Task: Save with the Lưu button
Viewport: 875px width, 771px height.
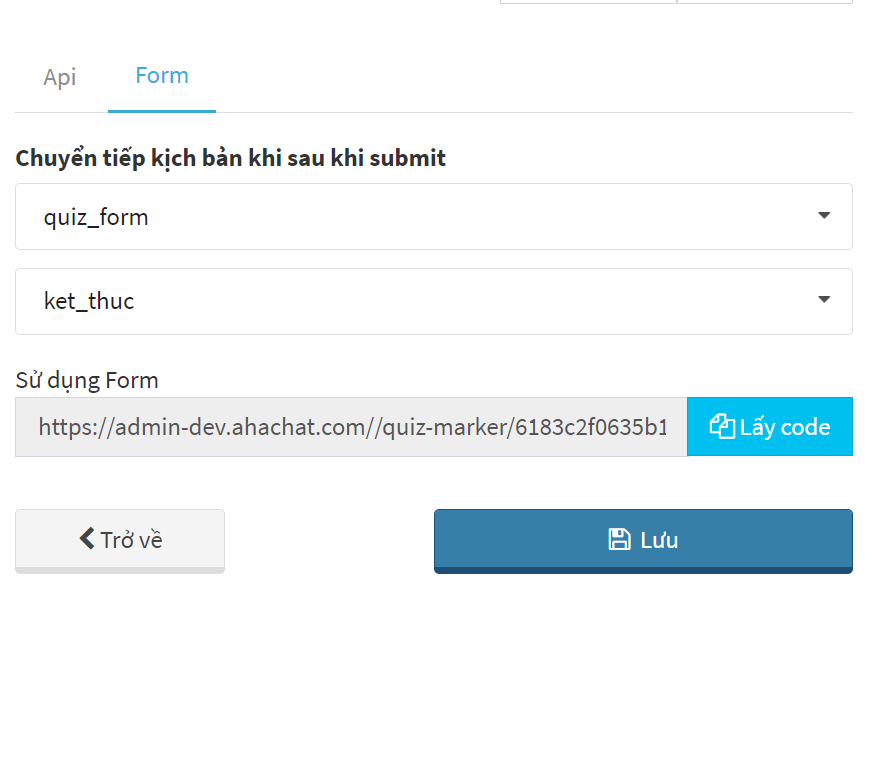Action: tap(643, 541)
